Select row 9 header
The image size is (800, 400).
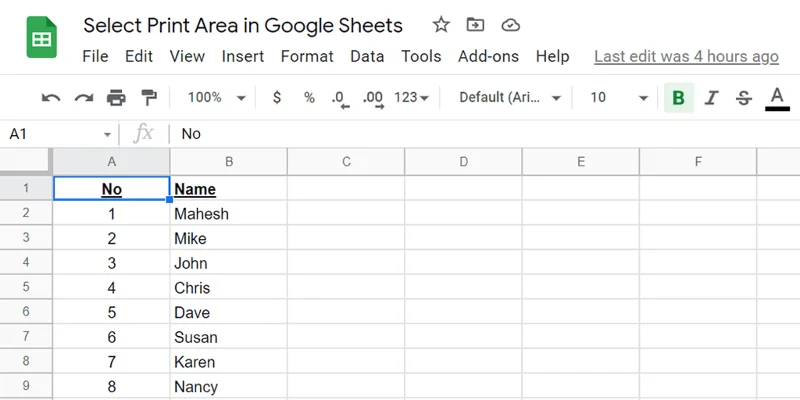(26, 386)
